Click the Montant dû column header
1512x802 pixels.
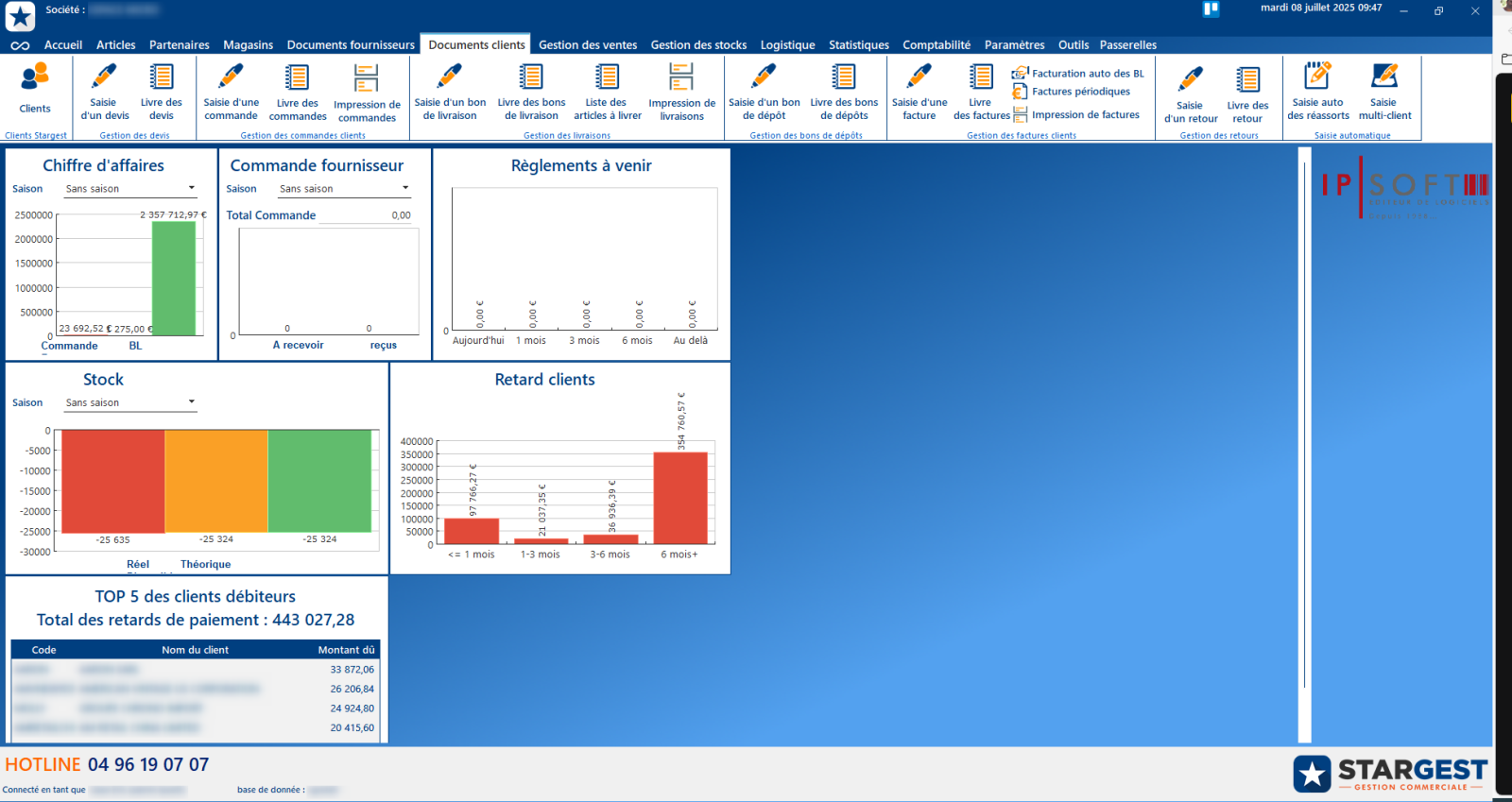[x=346, y=650]
